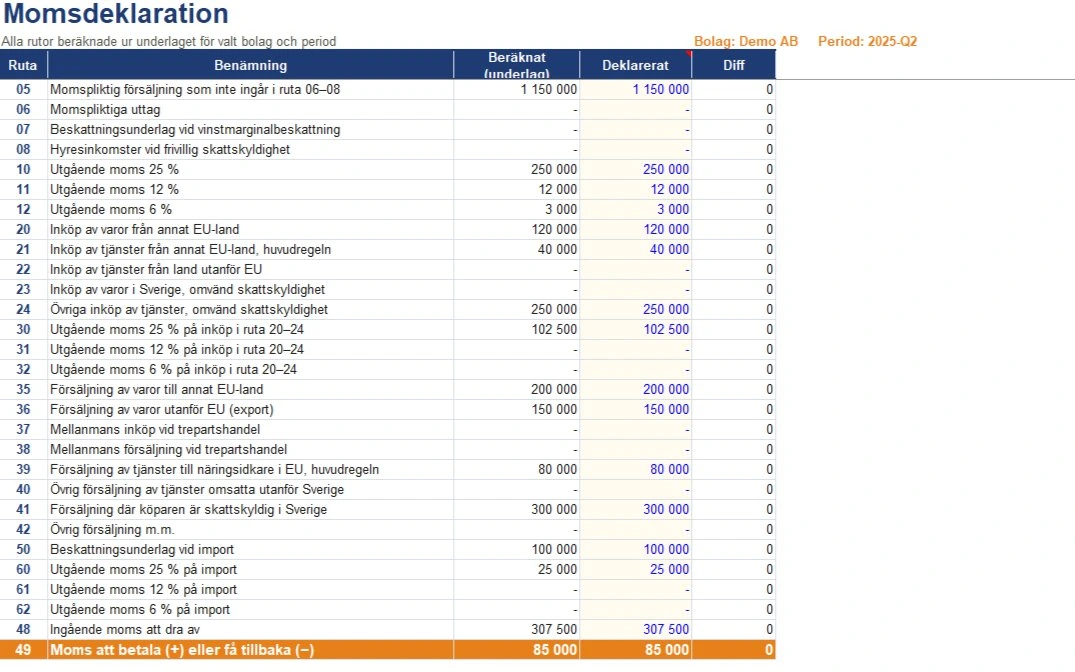Click the Ruta column header
Viewport: 1075px width, 672px height.
point(23,65)
